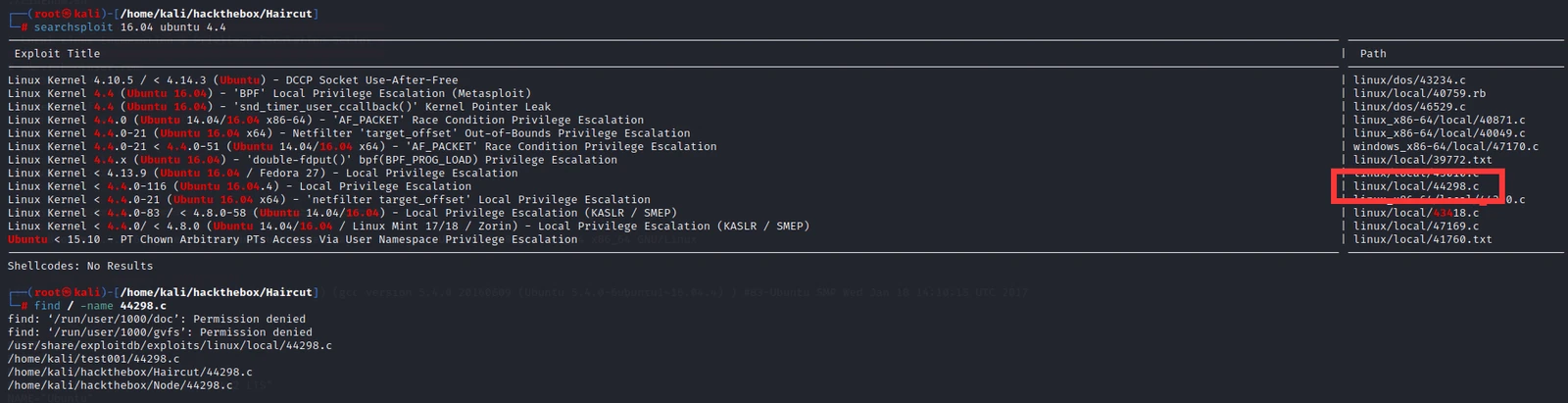
Task: Click the 'find / -name 44298.c' command
Action: 100,306
